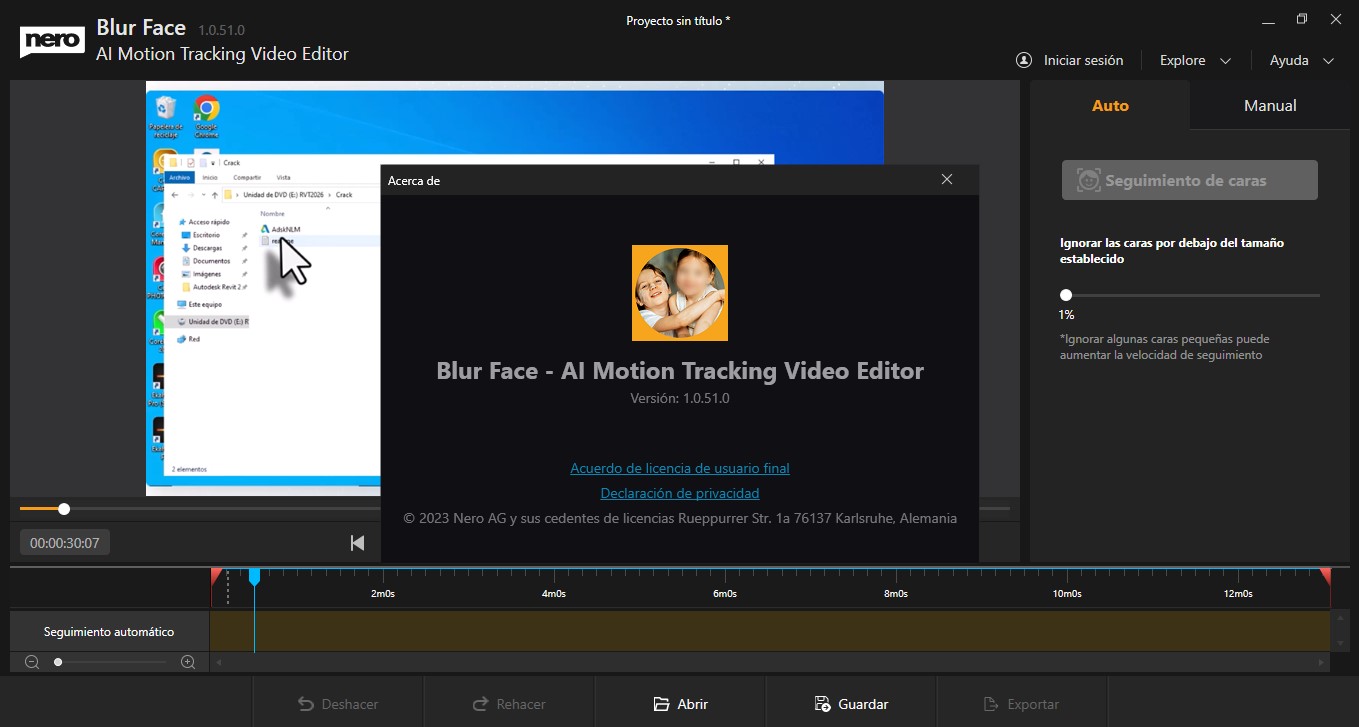Open the Declaración de privacidad link

[679, 493]
